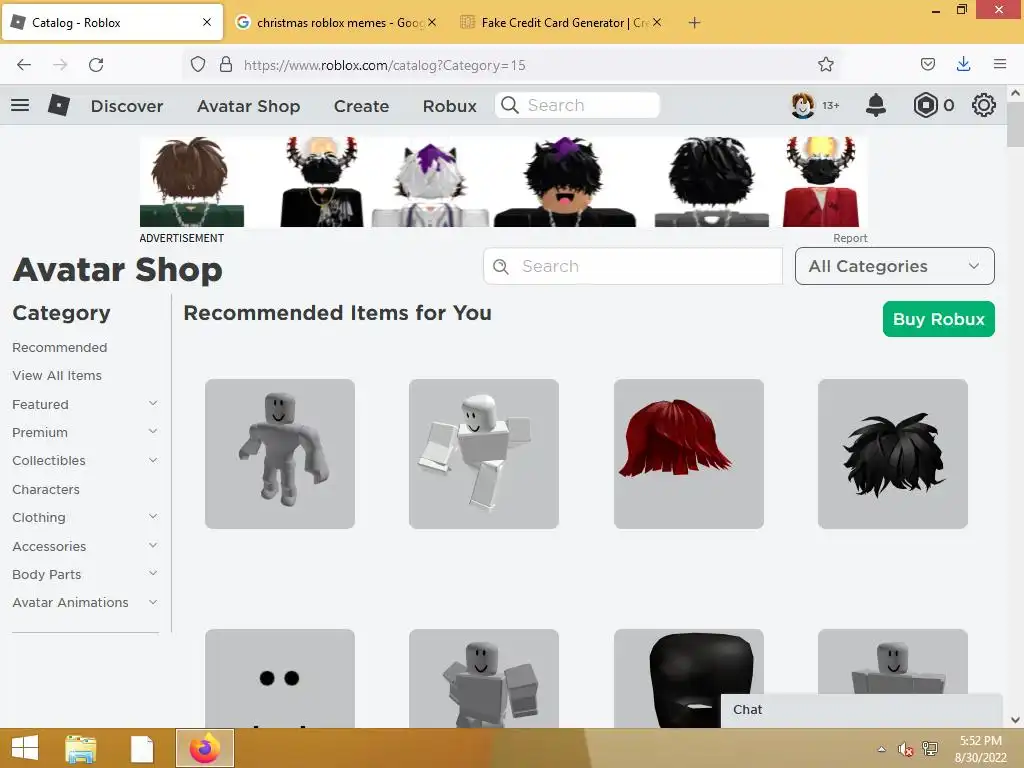Open the Robux balance icon
The width and height of the screenshot is (1024, 768).
pos(925,105)
